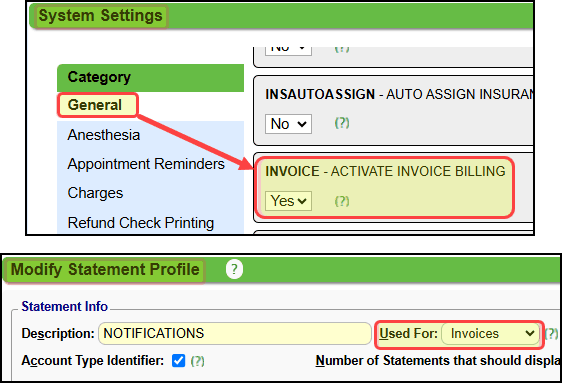
Task: Select Appointment Reminders category
Action: point(146,164)
